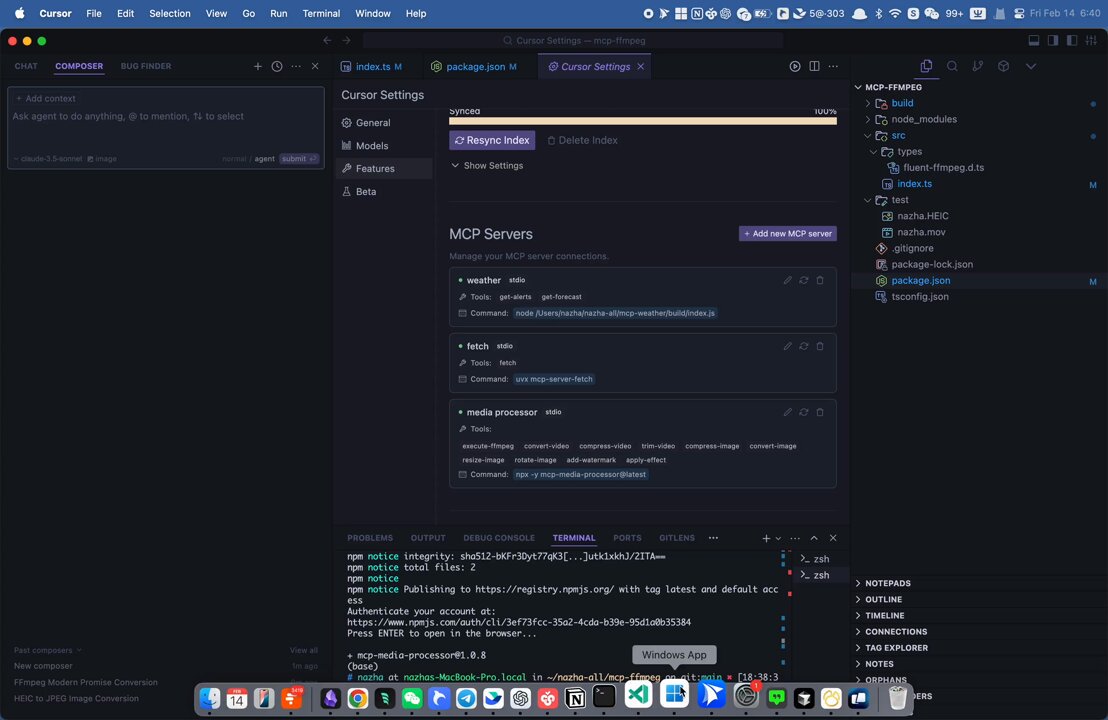Open the Search view icon in sidebar
Screen dimensions: 1108x720
[952, 66]
